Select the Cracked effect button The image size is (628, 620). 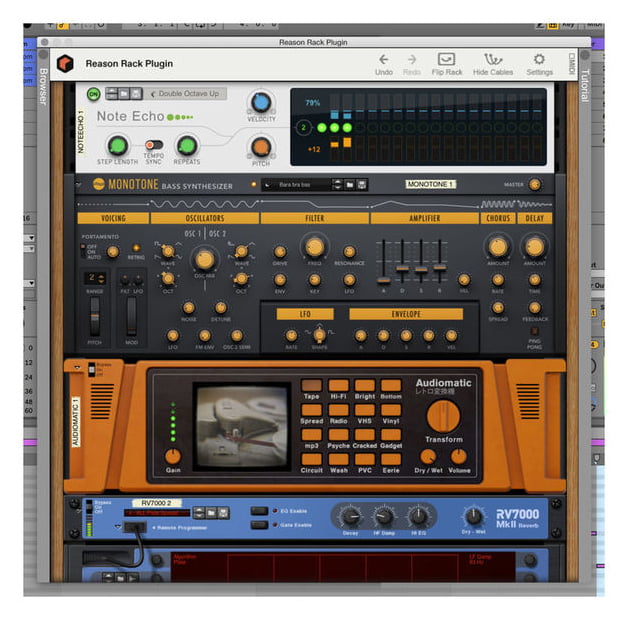pyautogui.click(x=364, y=435)
